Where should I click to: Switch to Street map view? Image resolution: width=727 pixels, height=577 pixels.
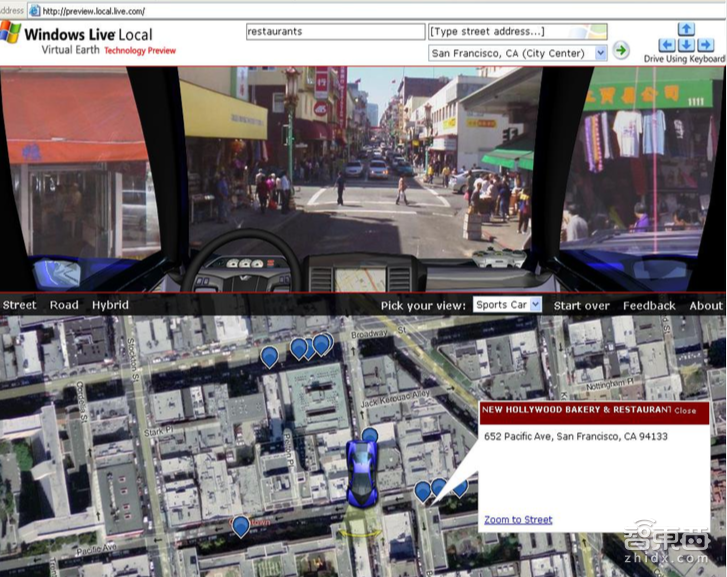pos(19,305)
